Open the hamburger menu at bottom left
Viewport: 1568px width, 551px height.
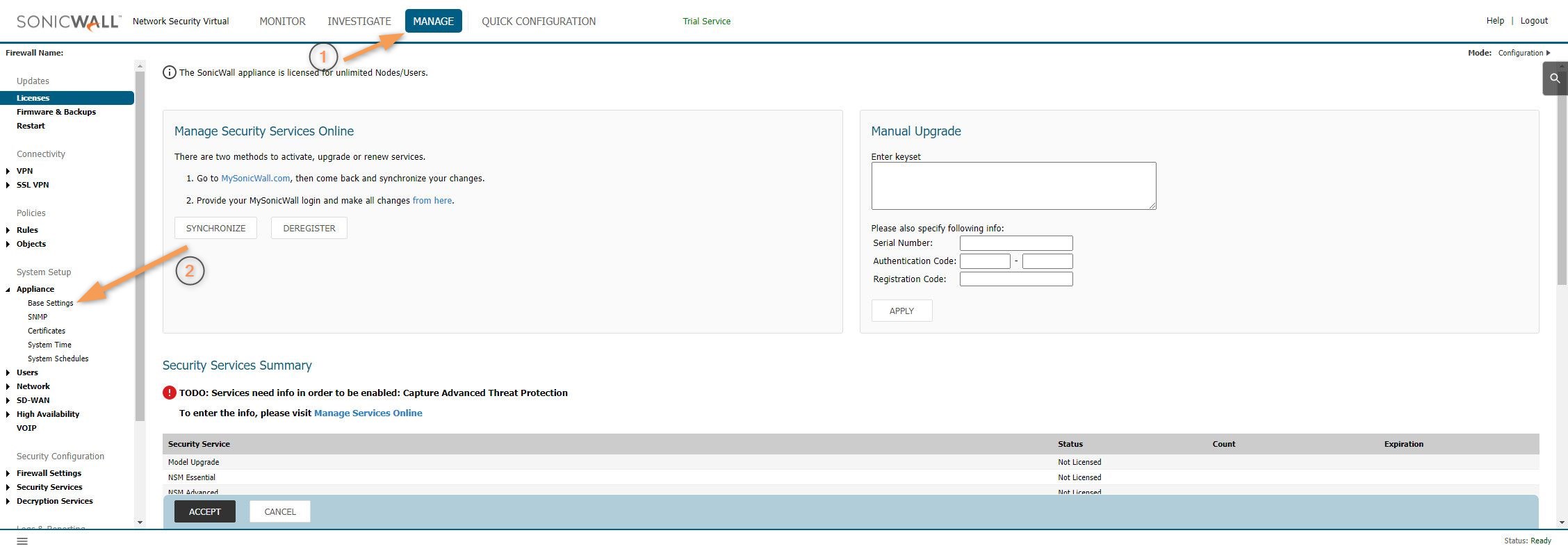click(22, 541)
